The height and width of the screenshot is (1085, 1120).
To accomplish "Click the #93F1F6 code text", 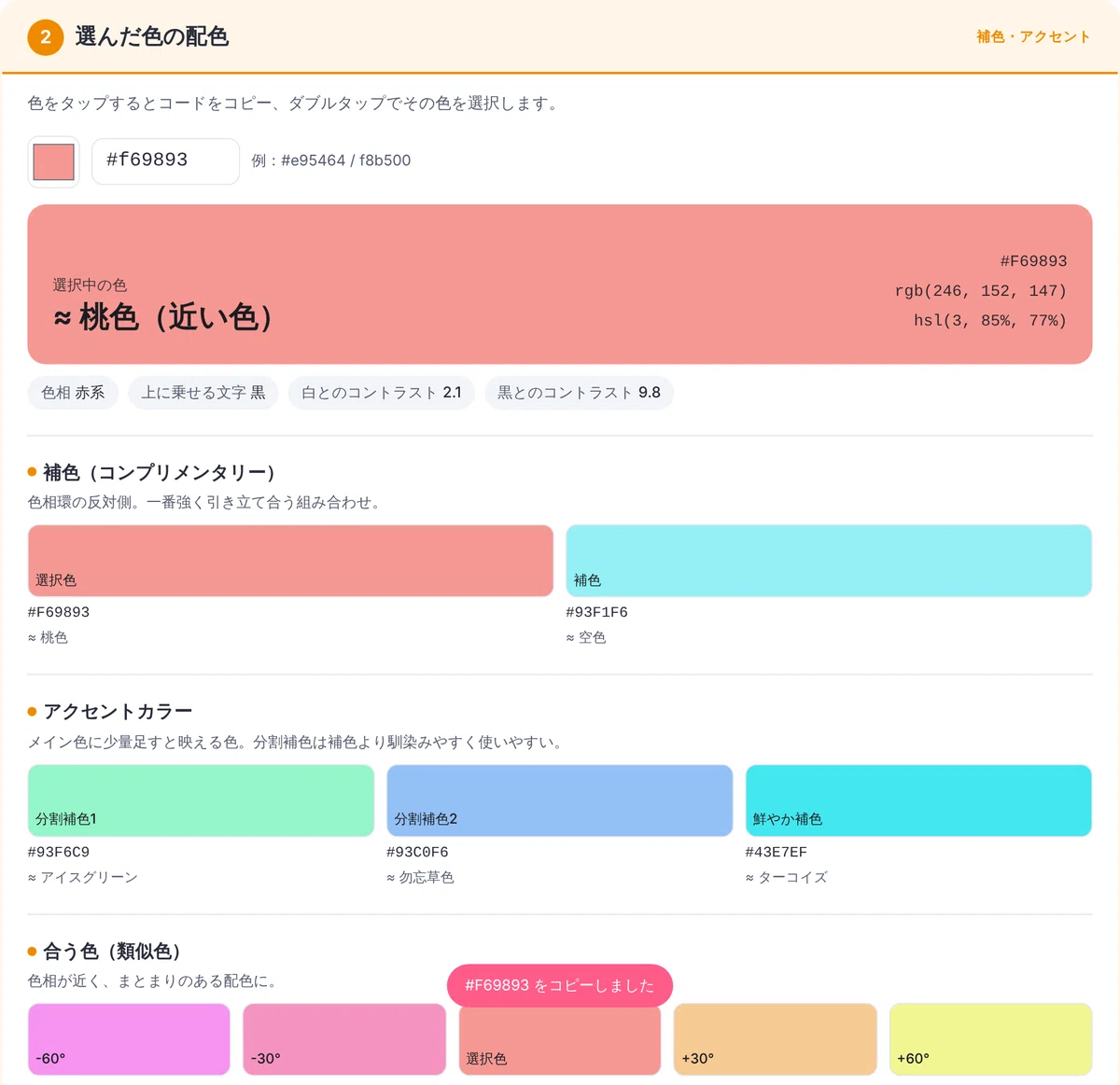I will click(596, 612).
